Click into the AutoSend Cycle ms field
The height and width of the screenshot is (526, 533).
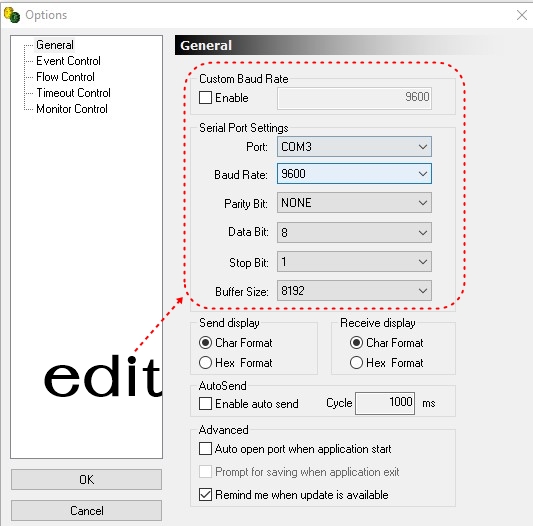(385, 403)
